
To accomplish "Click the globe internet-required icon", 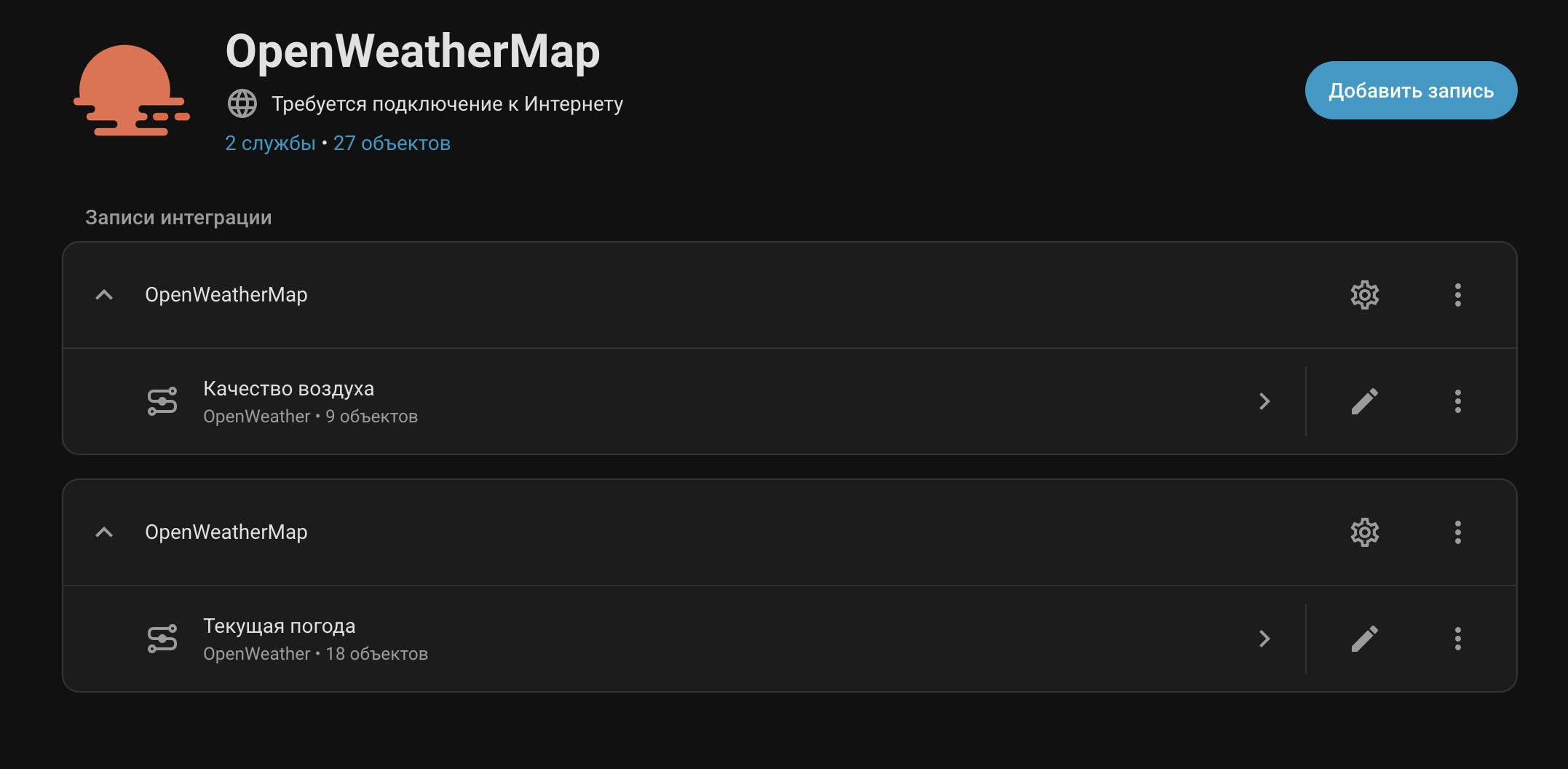I will [242, 104].
